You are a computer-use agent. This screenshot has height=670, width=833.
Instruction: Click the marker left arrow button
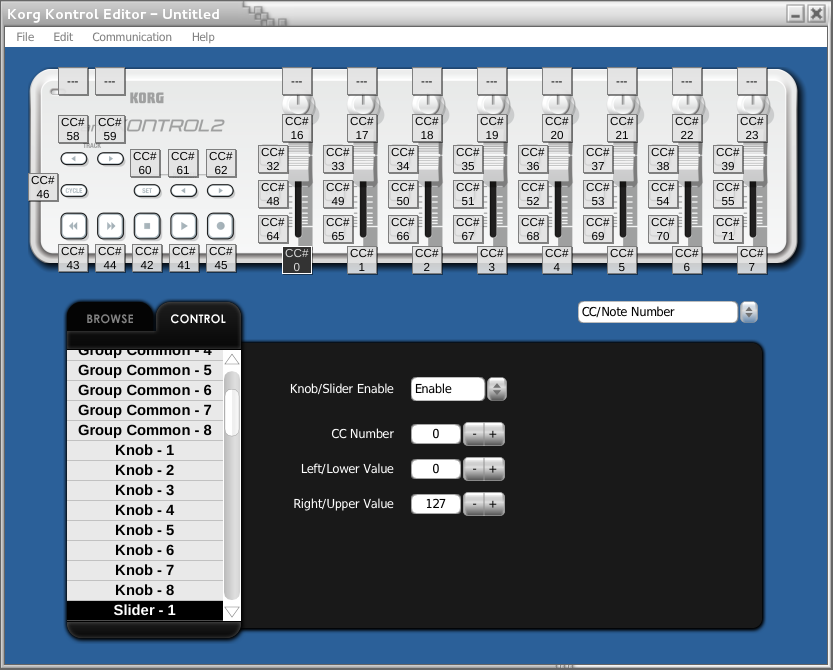184,191
